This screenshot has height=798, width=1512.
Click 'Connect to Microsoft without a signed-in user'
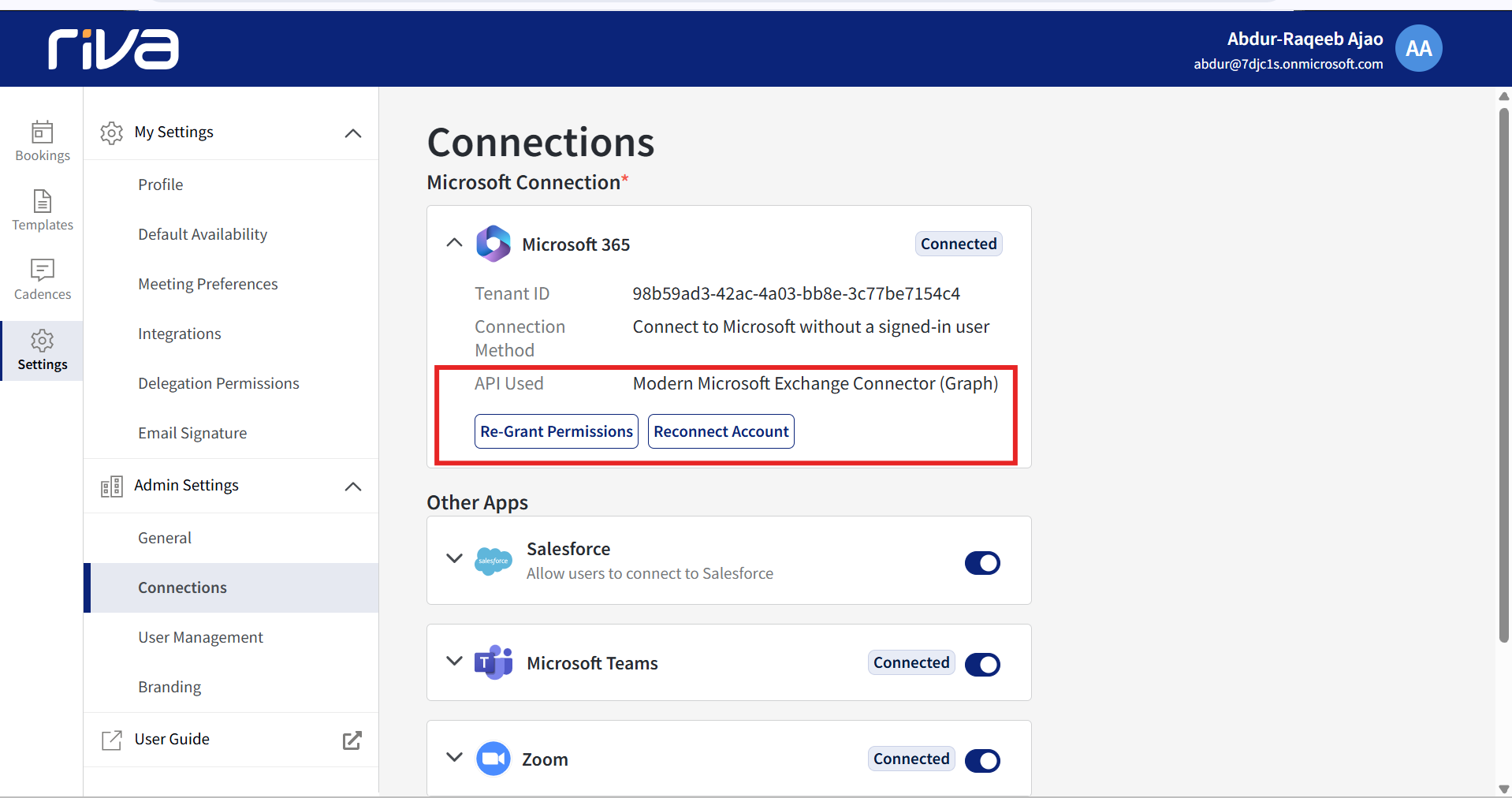tap(811, 326)
